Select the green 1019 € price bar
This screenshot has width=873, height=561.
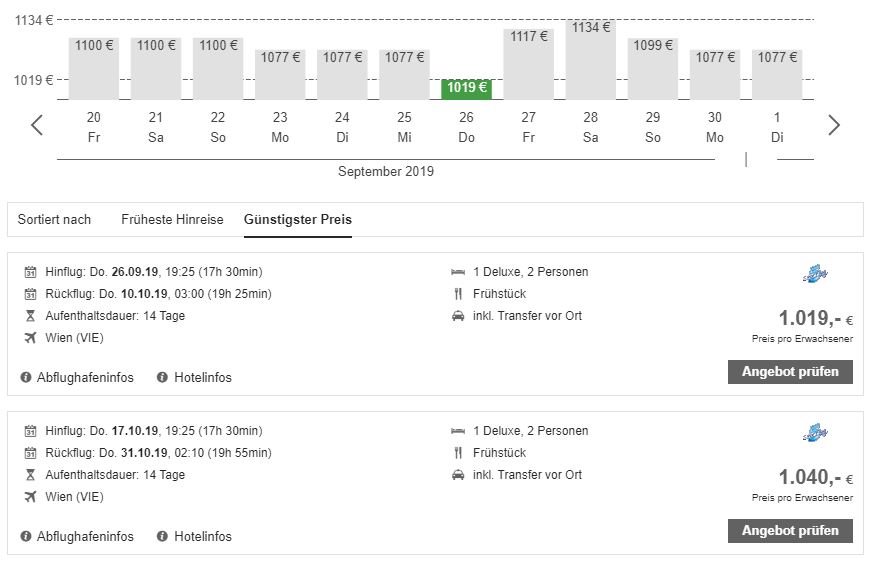pos(467,88)
